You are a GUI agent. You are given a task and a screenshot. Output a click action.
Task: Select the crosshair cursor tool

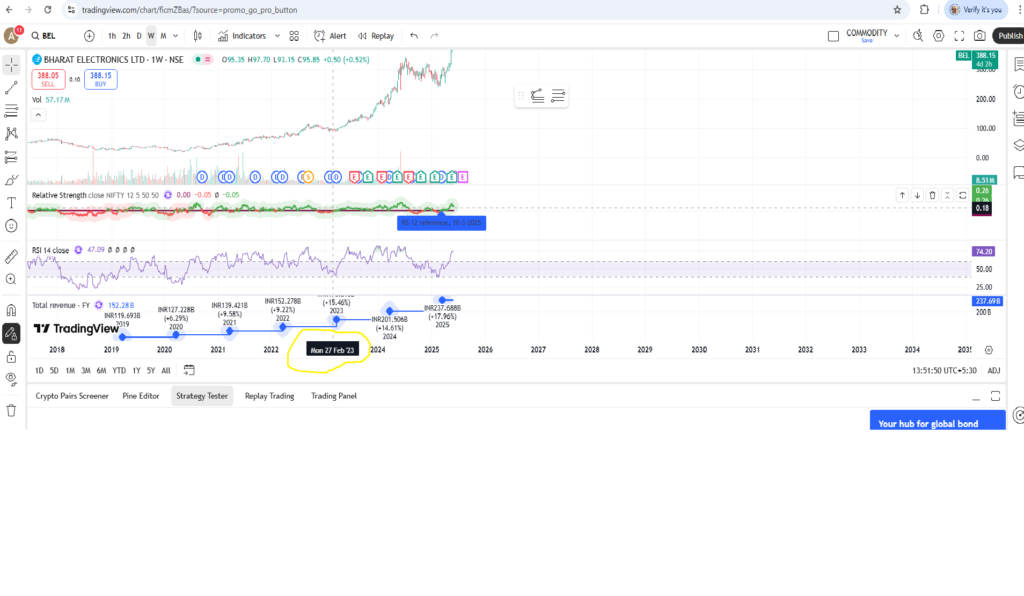11,65
